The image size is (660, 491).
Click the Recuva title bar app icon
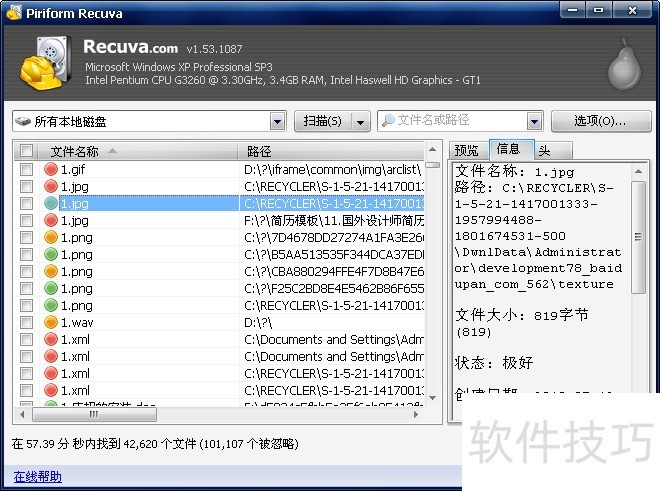13,13
